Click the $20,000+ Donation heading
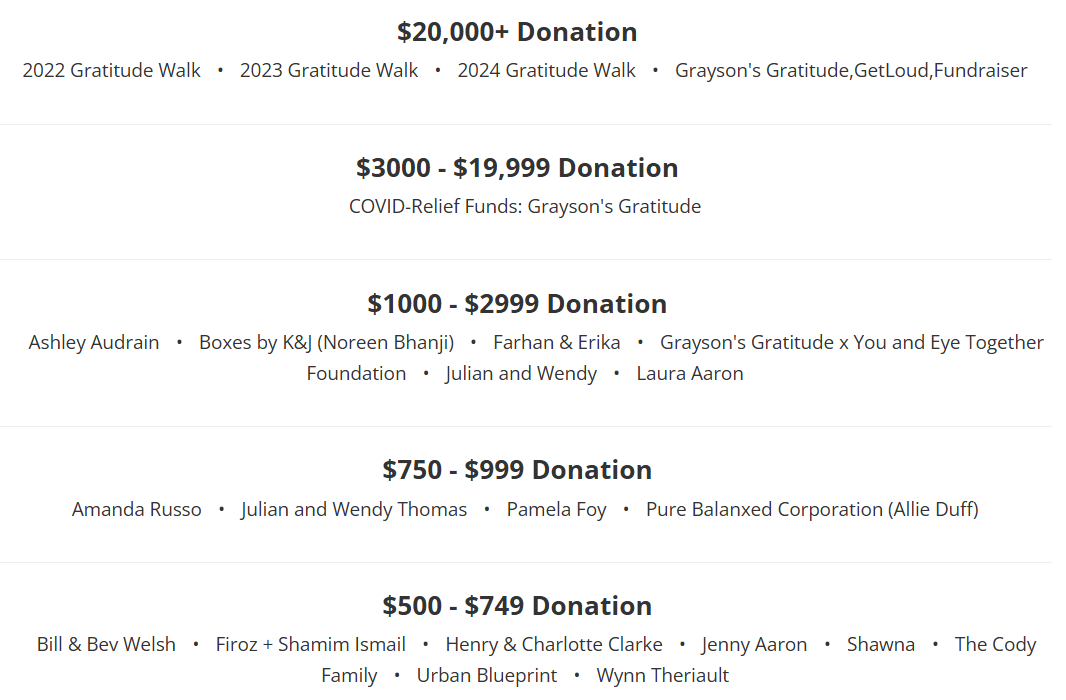This screenshot has height=700, width=1066. [517, 32]
